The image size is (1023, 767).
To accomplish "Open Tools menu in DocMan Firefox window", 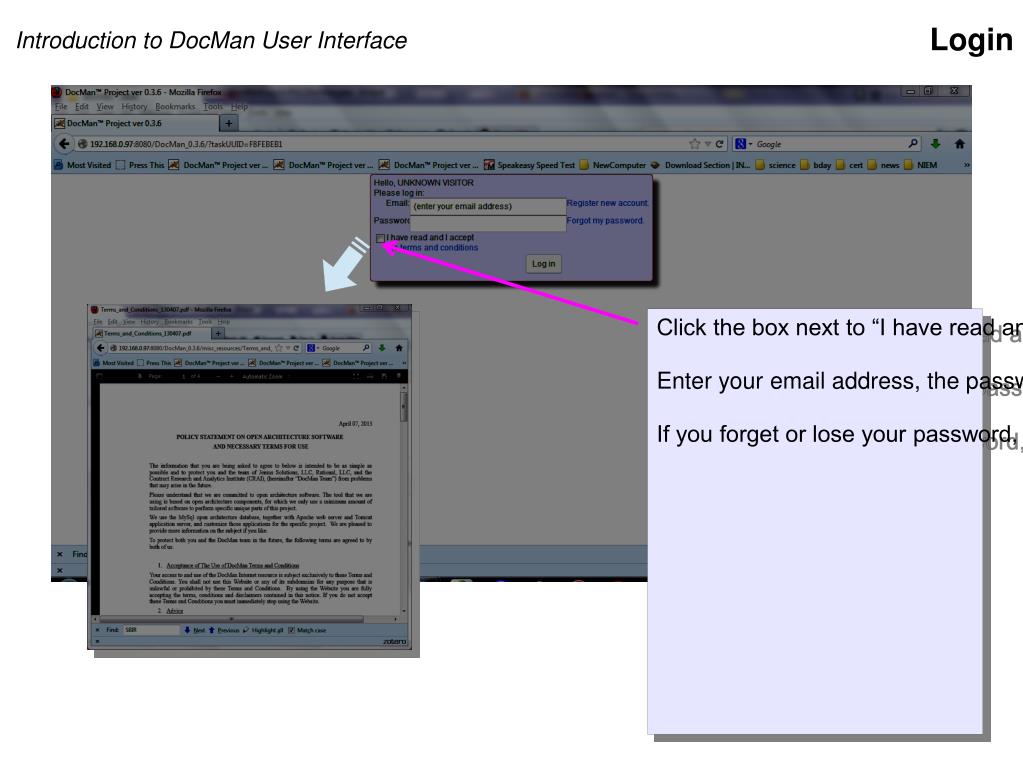I will 213,106.
